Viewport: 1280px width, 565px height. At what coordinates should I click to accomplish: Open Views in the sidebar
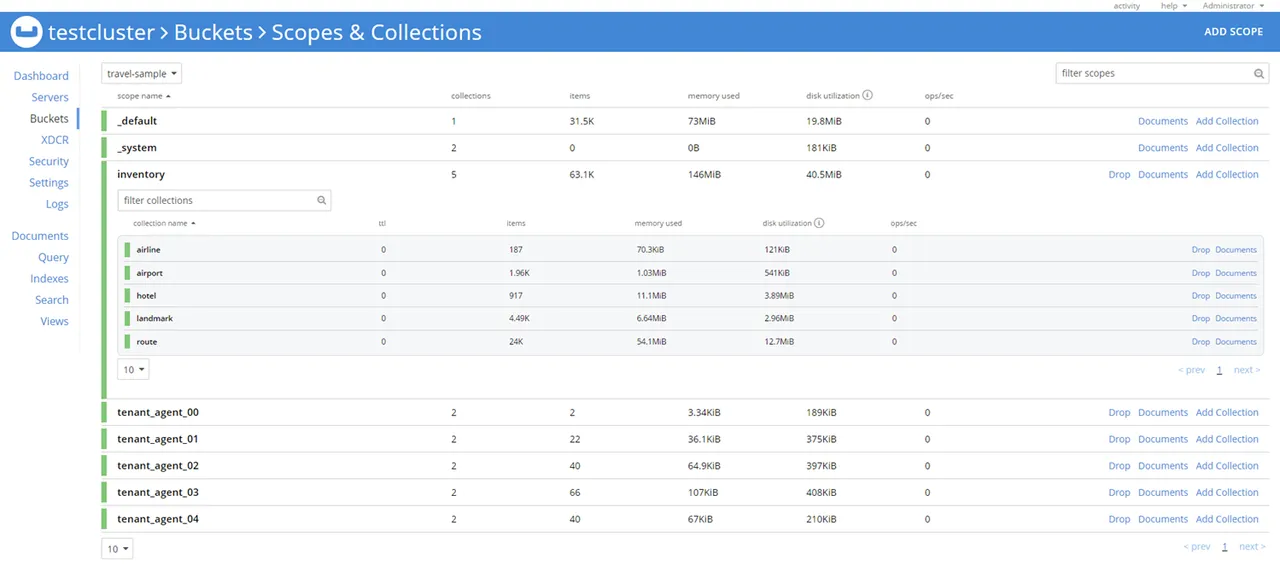54,322
